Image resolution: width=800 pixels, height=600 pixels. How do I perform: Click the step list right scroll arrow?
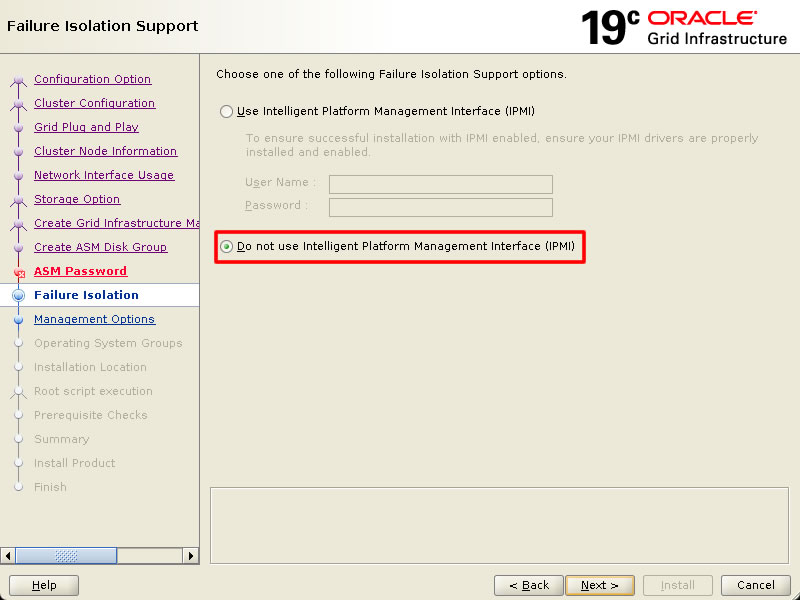pyautogui.click(x=190, y=556)
